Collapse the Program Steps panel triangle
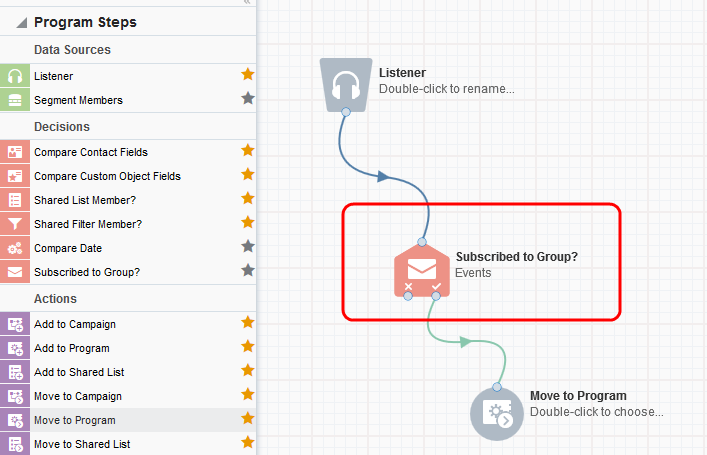This screenshot has height=455, width=707. [x=22, y=23]
